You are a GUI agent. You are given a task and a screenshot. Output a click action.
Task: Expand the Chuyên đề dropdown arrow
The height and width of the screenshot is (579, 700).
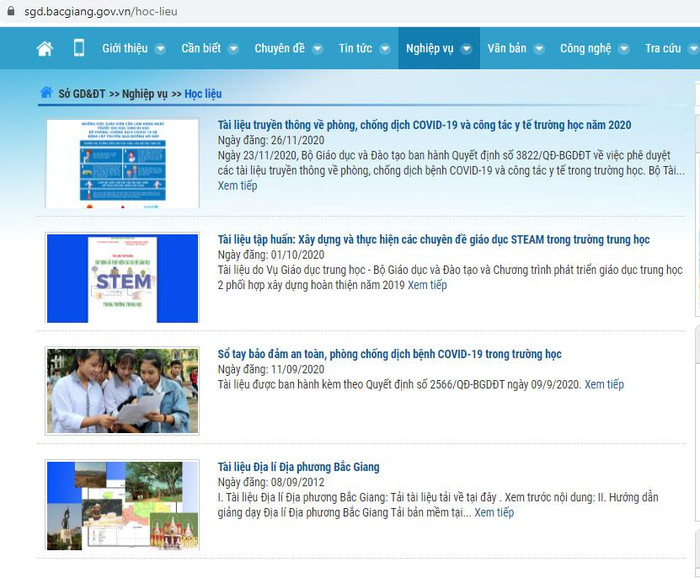(x=317, y=48)
